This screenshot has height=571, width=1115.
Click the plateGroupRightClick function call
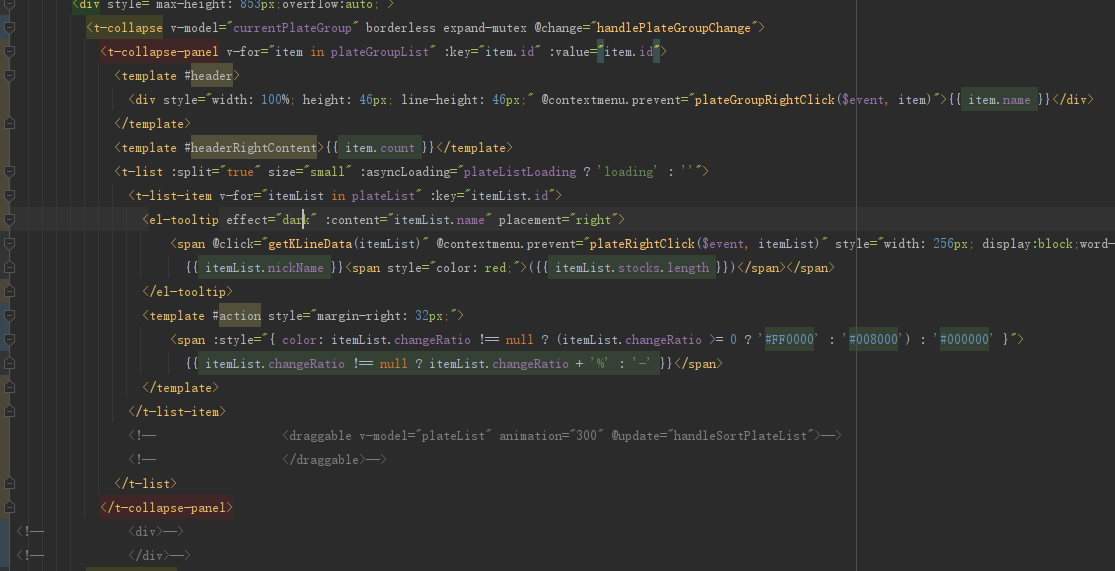click(764, 100)
